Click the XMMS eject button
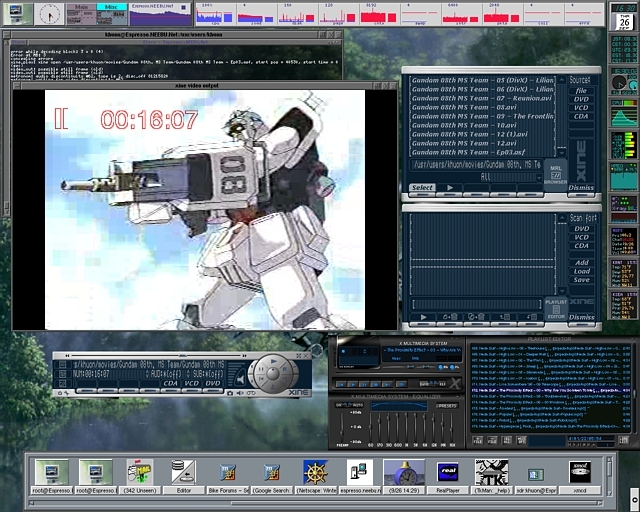 [x=402, y=385]
